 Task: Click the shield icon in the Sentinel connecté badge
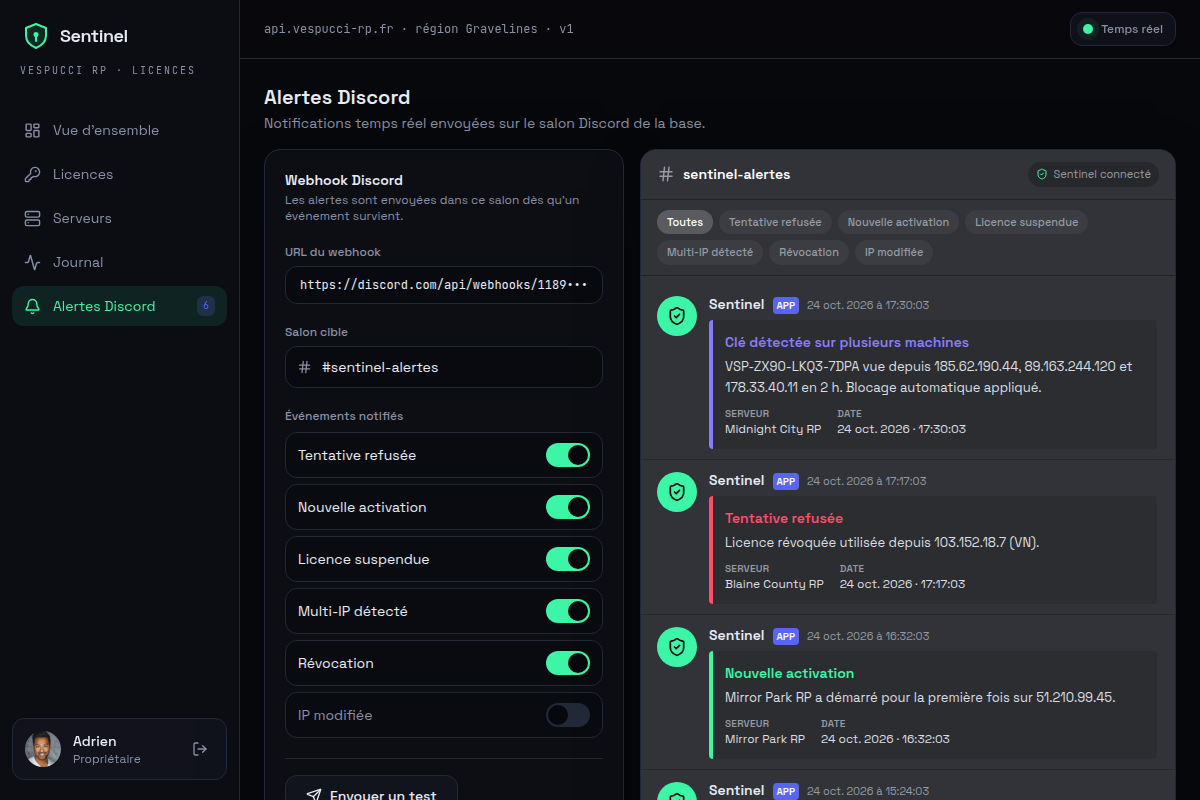click(1042, 174)
